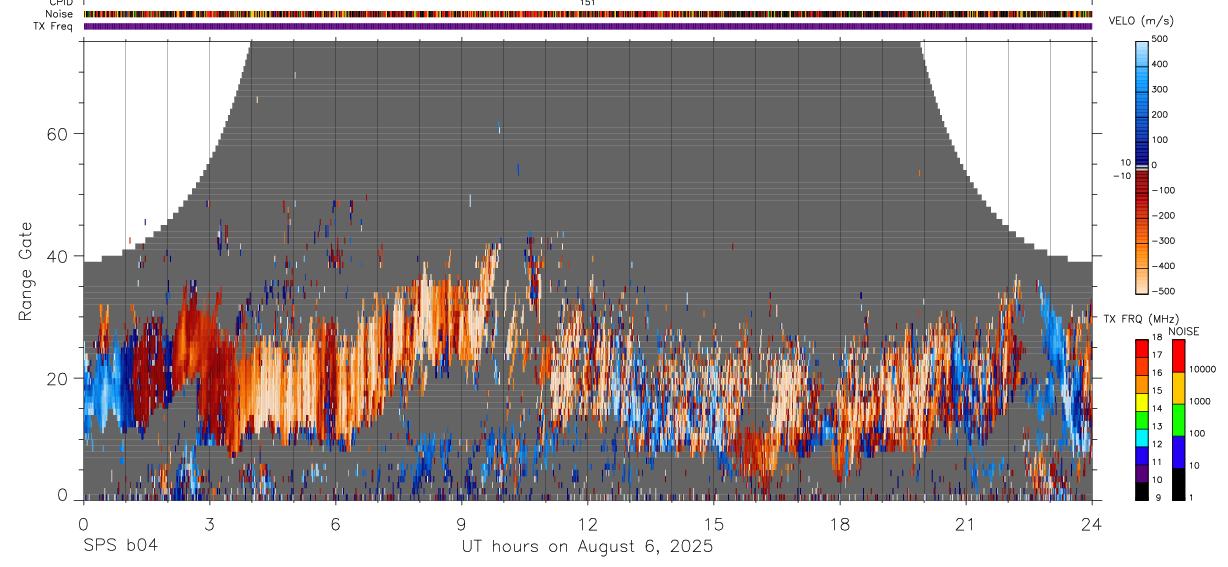Screen dimensions: 1228x567
Task: Click the '10000' label on NOISE scale
Action: coord(1201,369)
